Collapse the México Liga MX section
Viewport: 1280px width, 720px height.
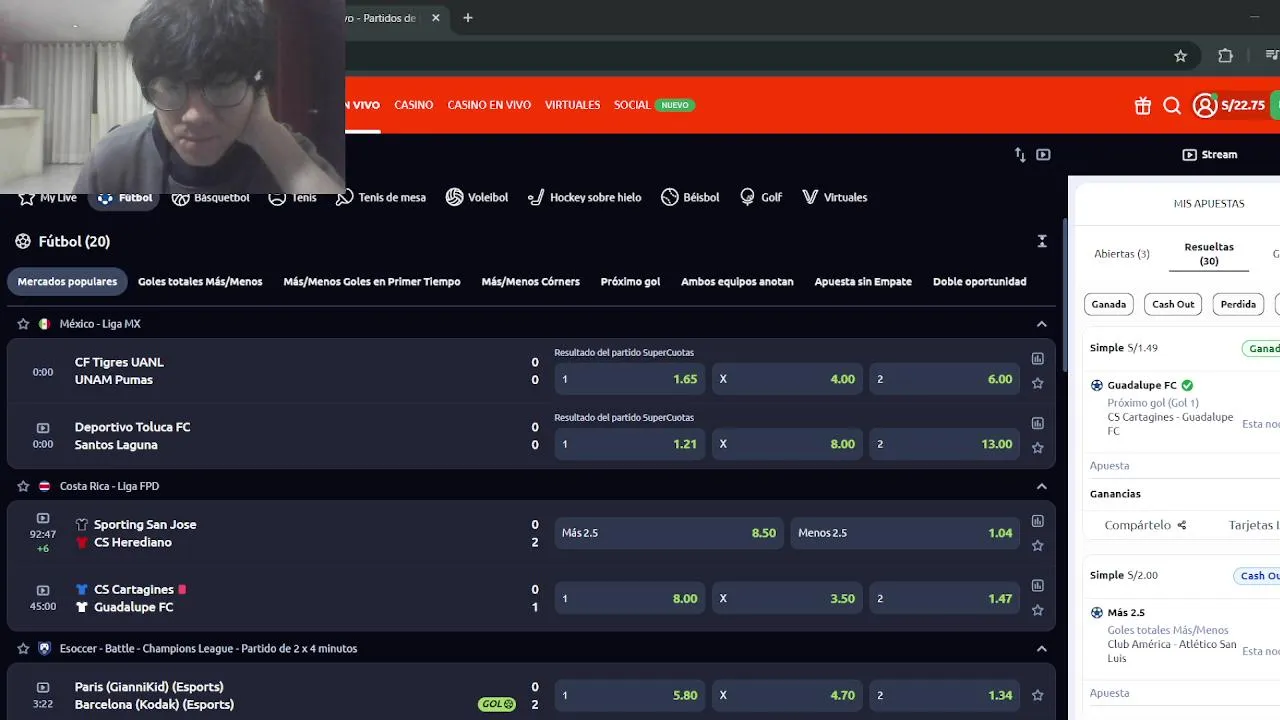pyautogui.click(x=1042, y=324)
